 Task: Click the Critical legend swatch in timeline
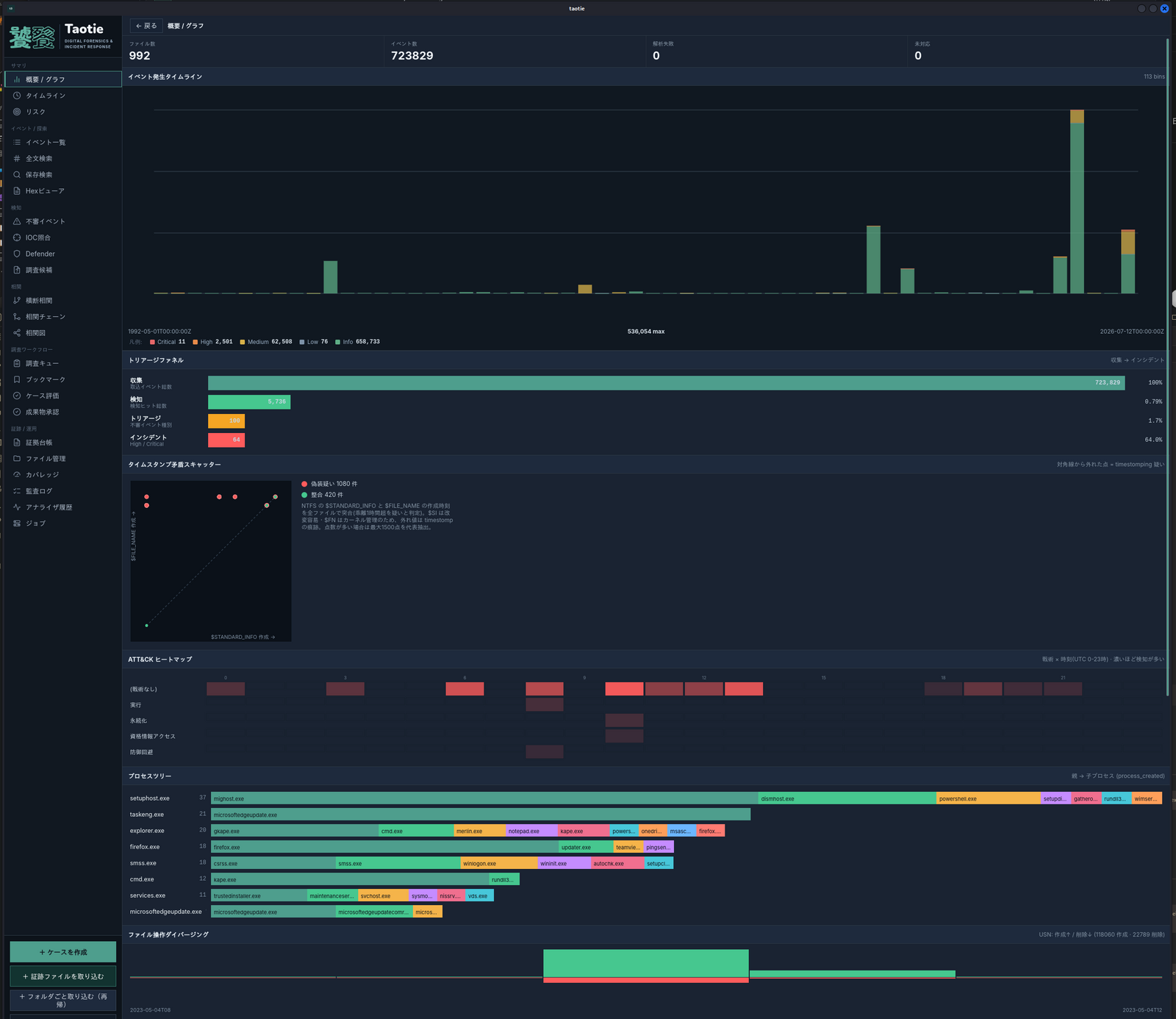click(152, 342)
